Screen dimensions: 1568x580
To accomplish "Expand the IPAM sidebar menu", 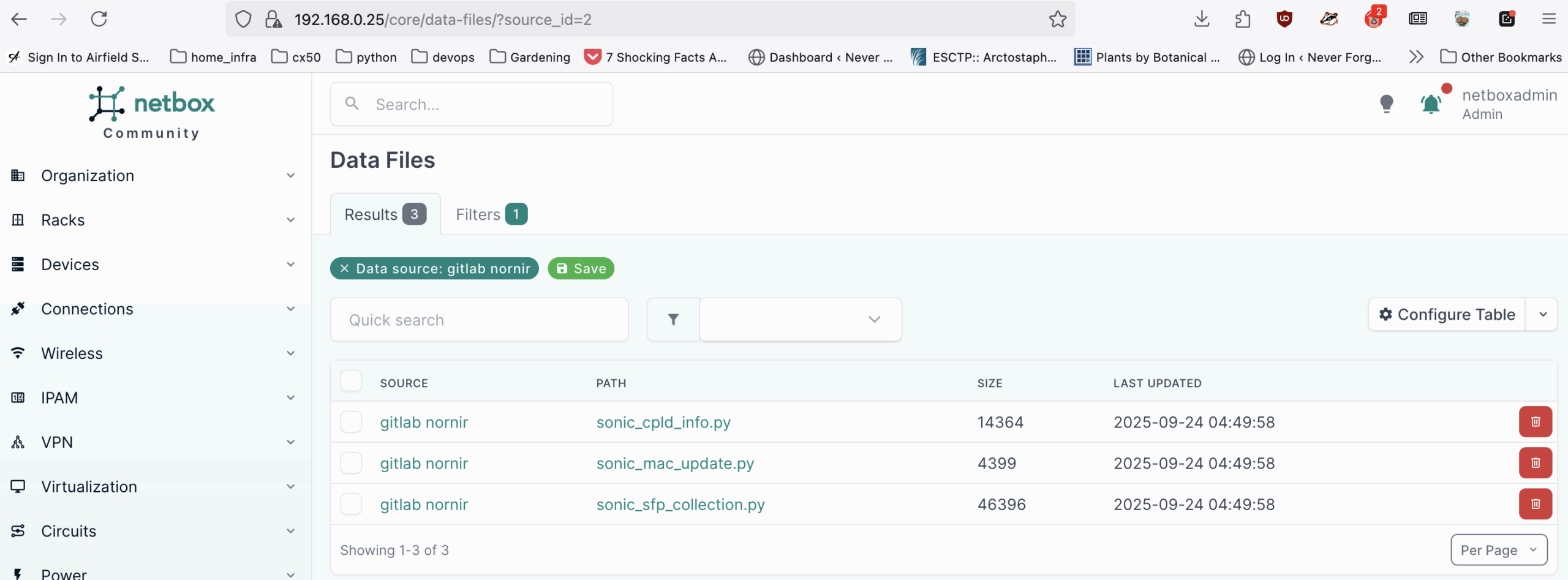I will [153, 398].
